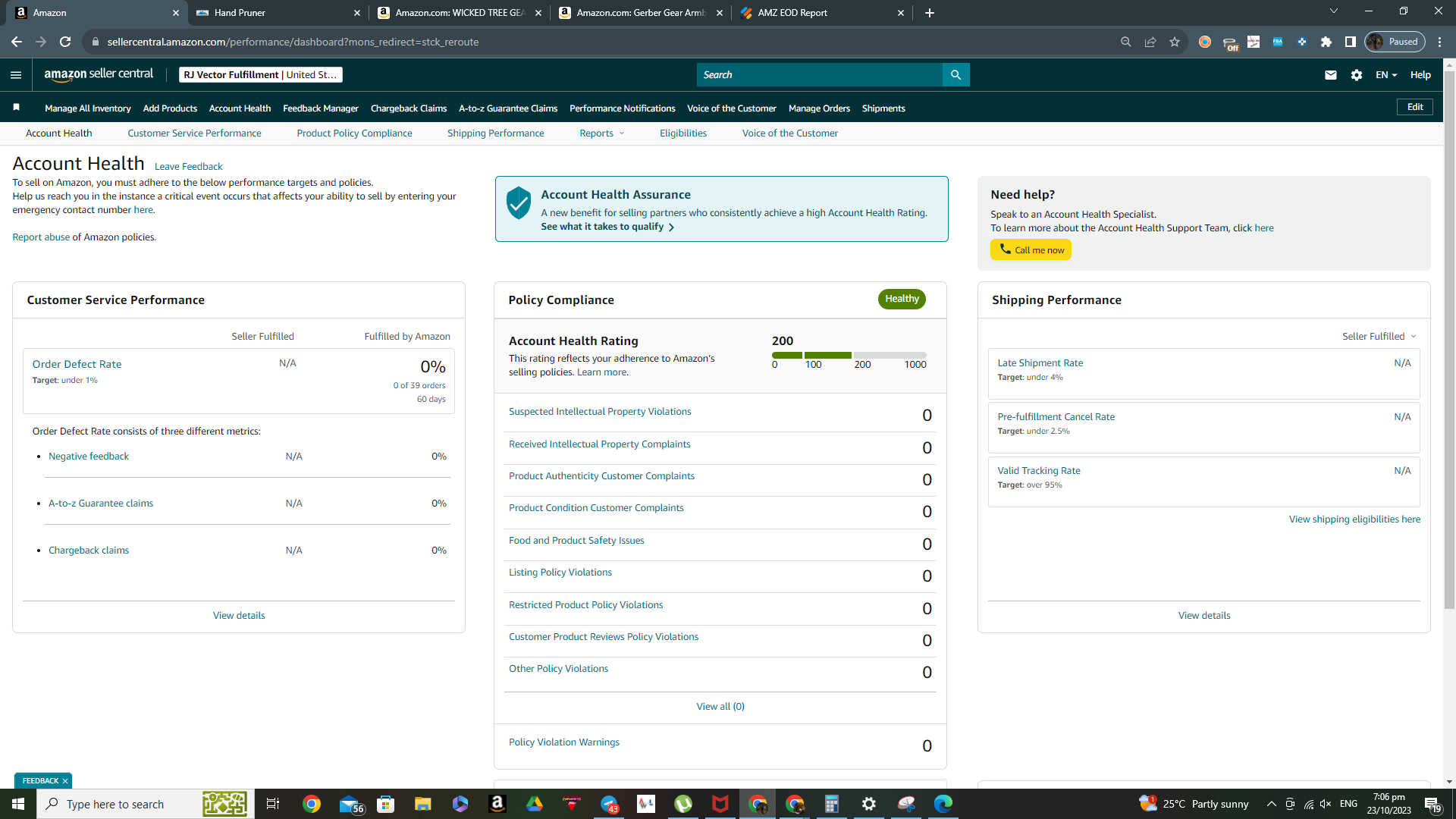This screenshot has width=1456, height=819.
Task: Open the Late Shipment Rate link
Action: [1040, 362]
